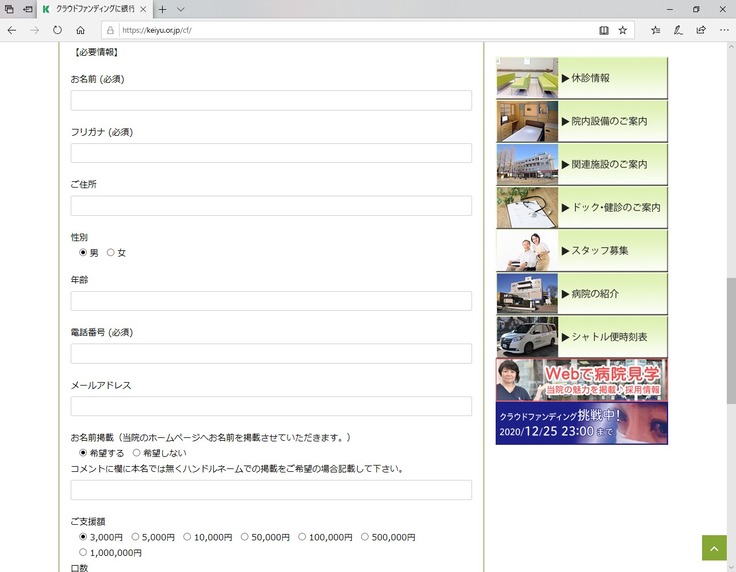Select 希望しない for name publication
This screenshot has height=572, width=736.
137,453
